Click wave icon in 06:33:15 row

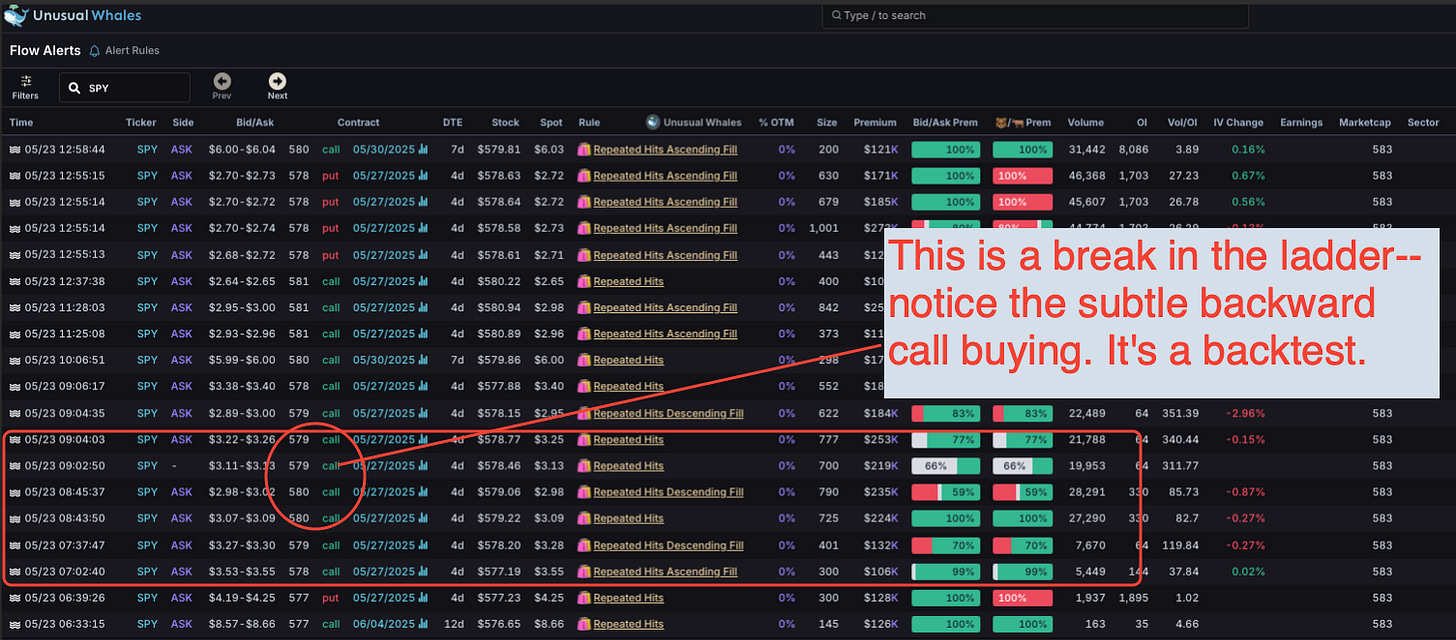tap(15, 624)
